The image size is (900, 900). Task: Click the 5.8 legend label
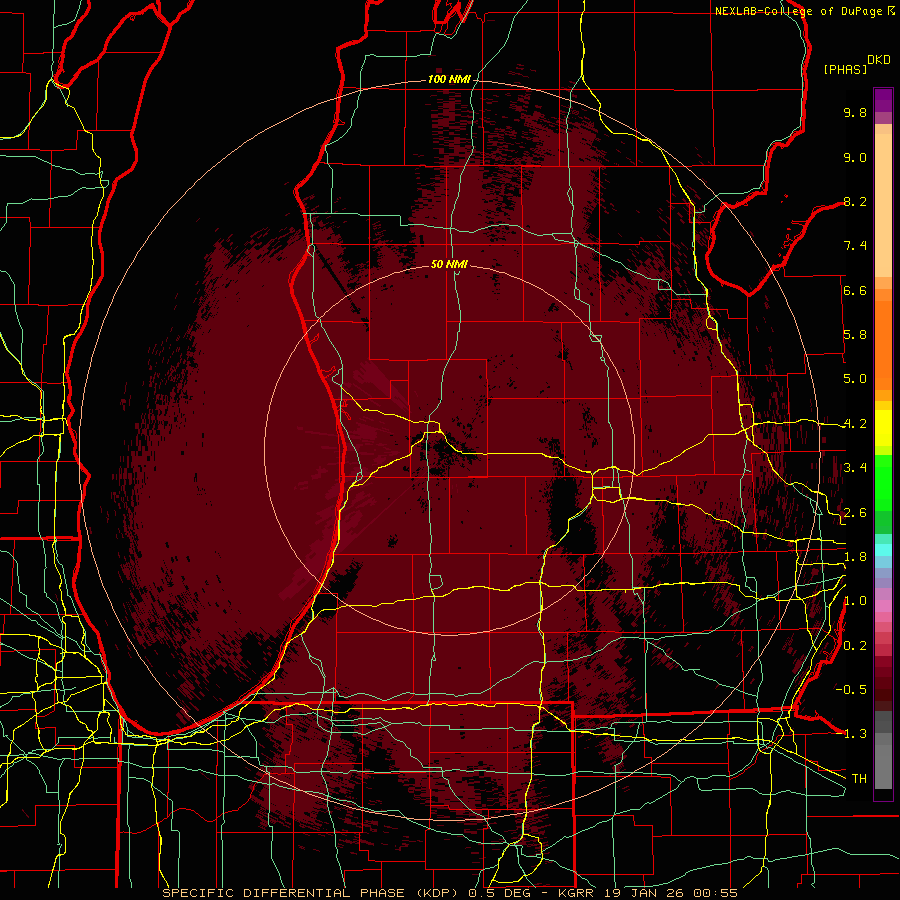[855, 335]
